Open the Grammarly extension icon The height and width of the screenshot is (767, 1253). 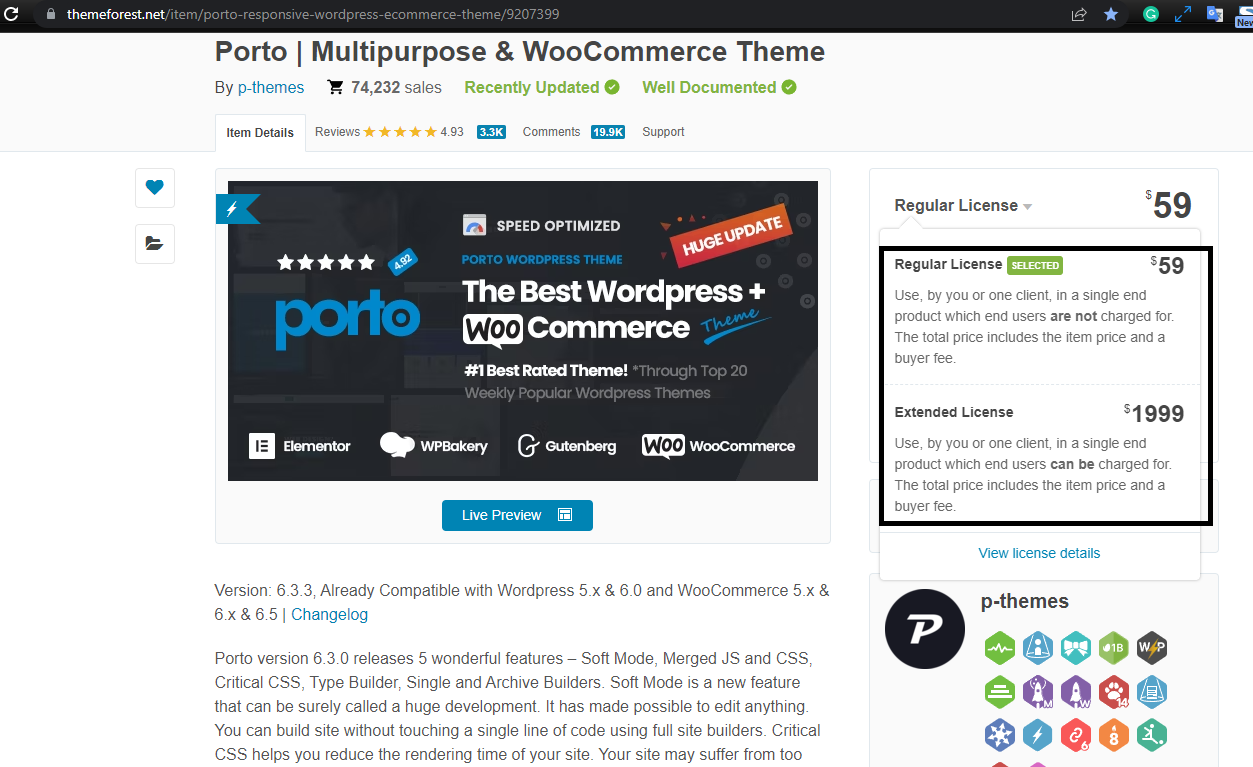pyautogui.click(x=1150, y=14)
